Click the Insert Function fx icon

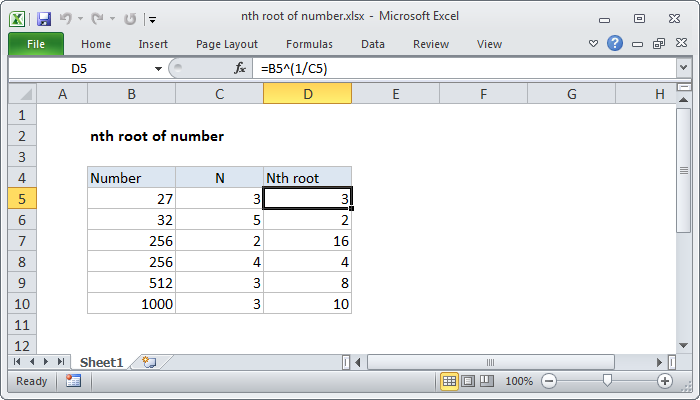(x=240, y=68)
